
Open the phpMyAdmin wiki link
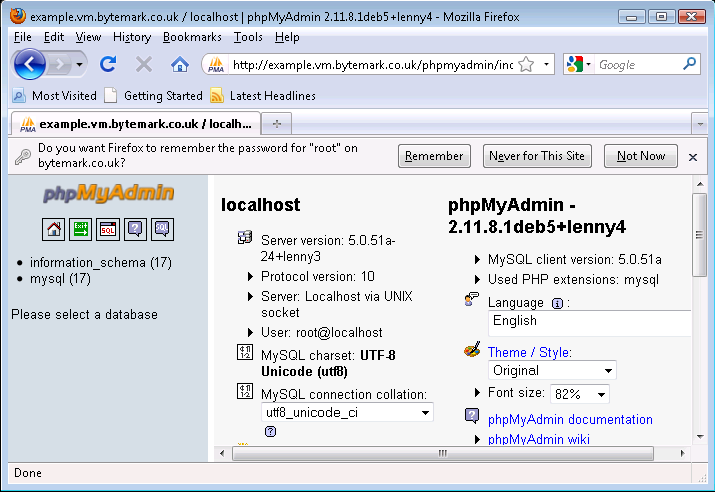(x=539, y=439)
